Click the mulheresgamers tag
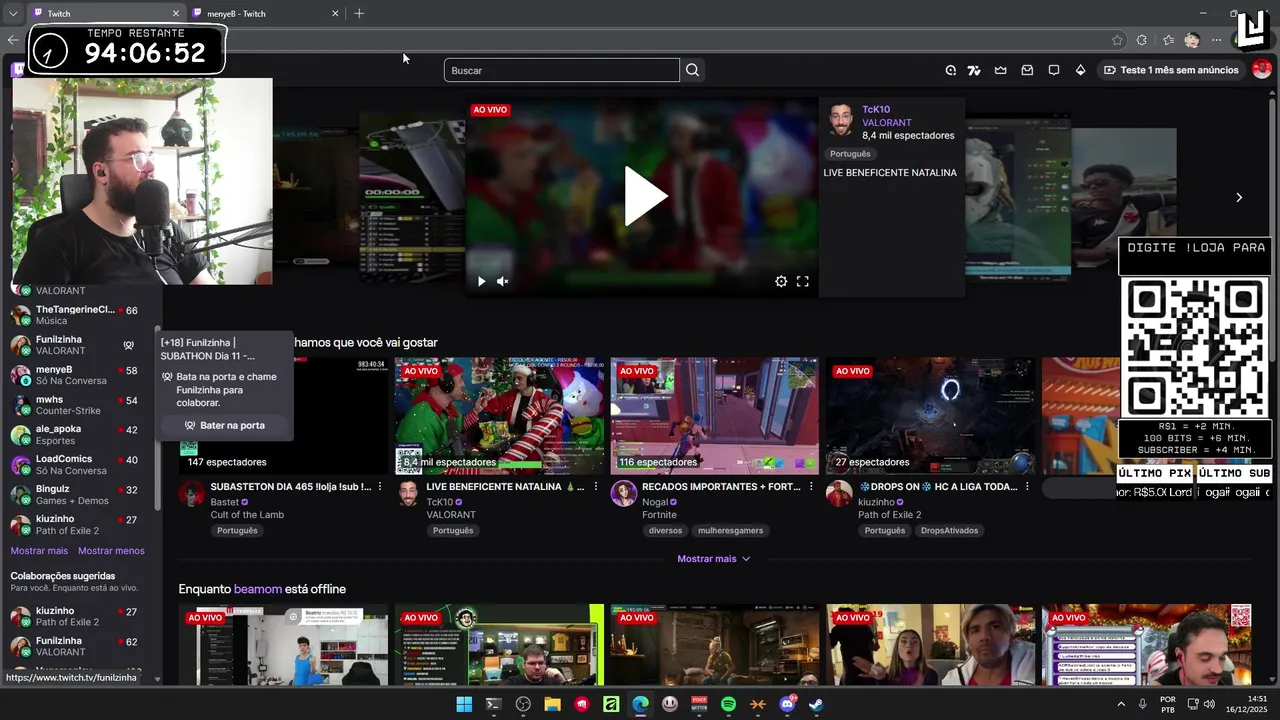The image size is (1280, 720). pyautogui.click(x=730, y=531)
